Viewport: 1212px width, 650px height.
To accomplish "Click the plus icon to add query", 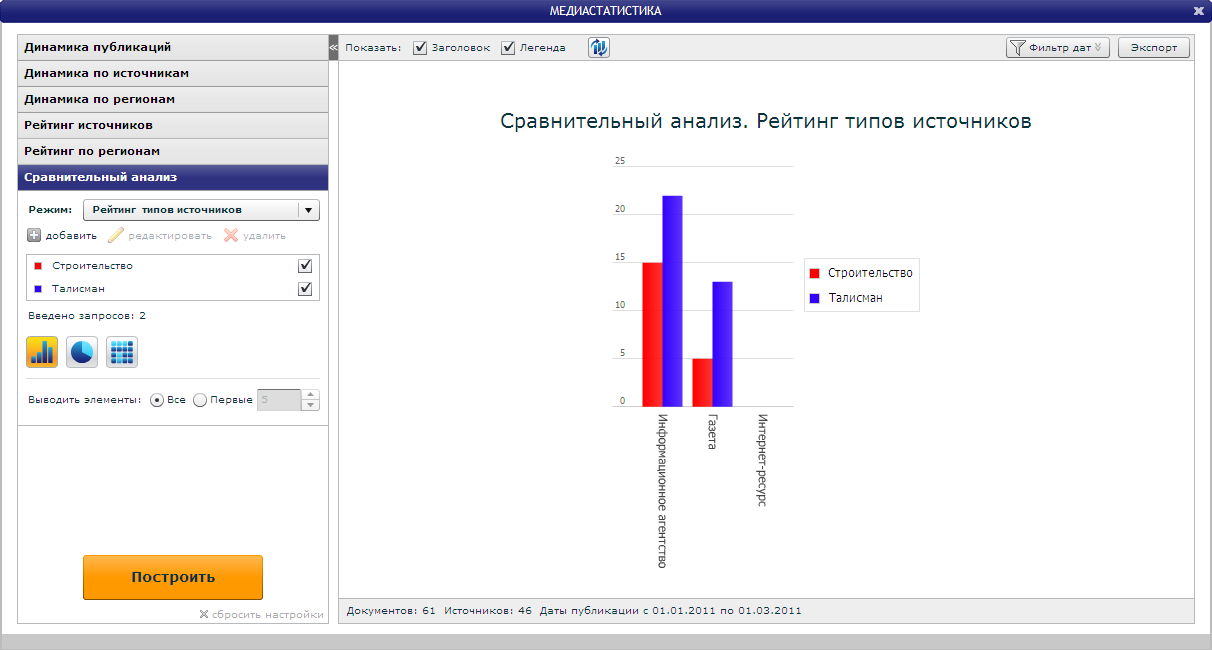I will 34,236.
